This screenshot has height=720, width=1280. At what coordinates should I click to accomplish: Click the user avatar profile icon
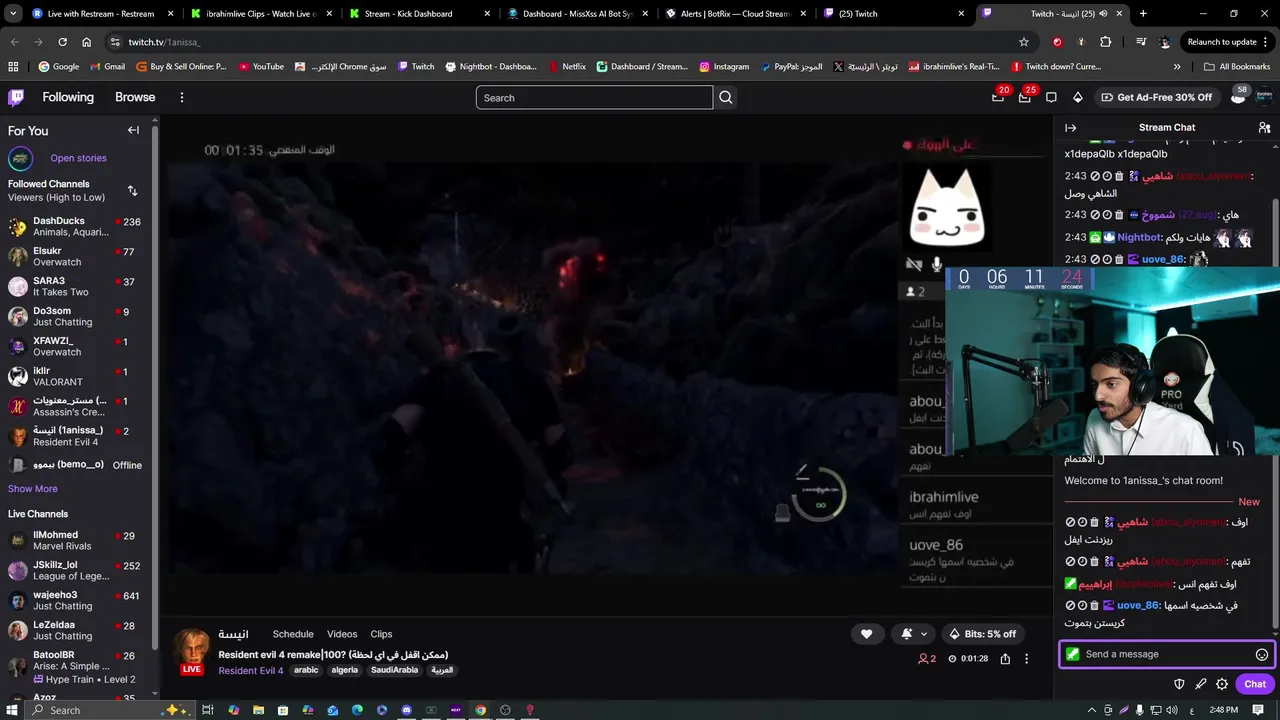[x=1263, y=97]
